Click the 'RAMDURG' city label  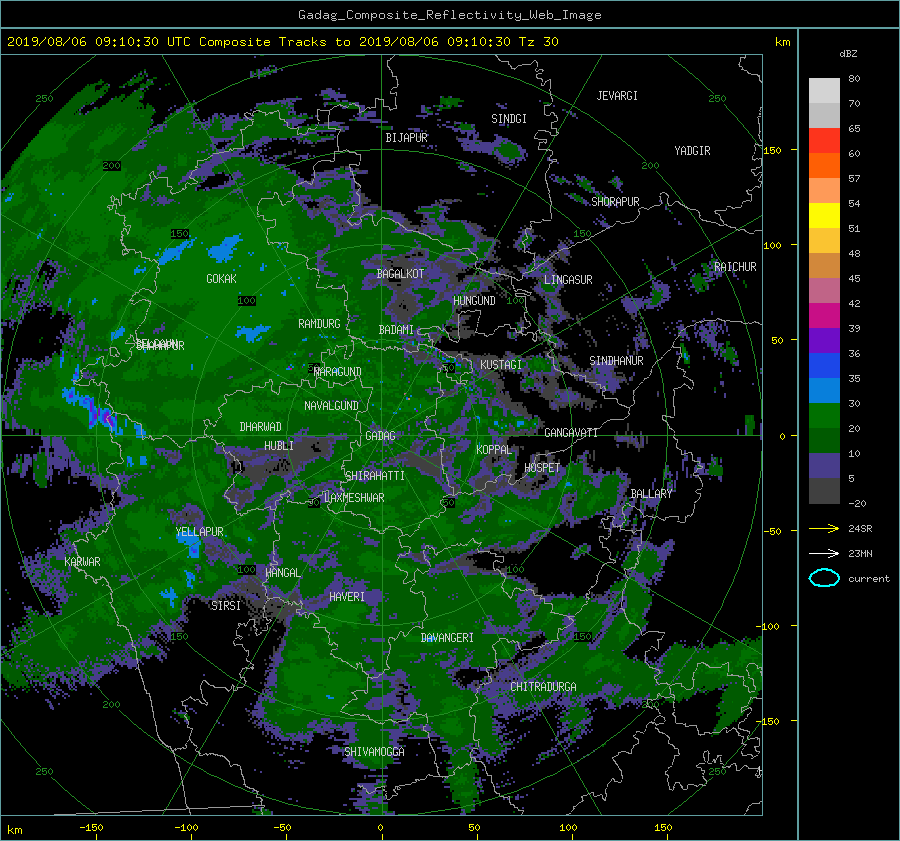tap(319, 324)
